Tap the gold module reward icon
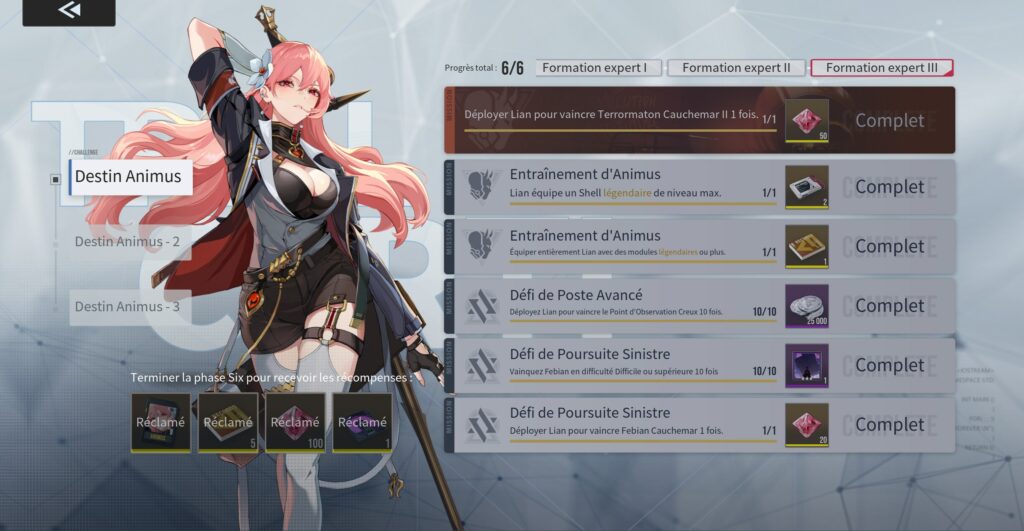The image size is (1024, 531). (x=807, y=246)
